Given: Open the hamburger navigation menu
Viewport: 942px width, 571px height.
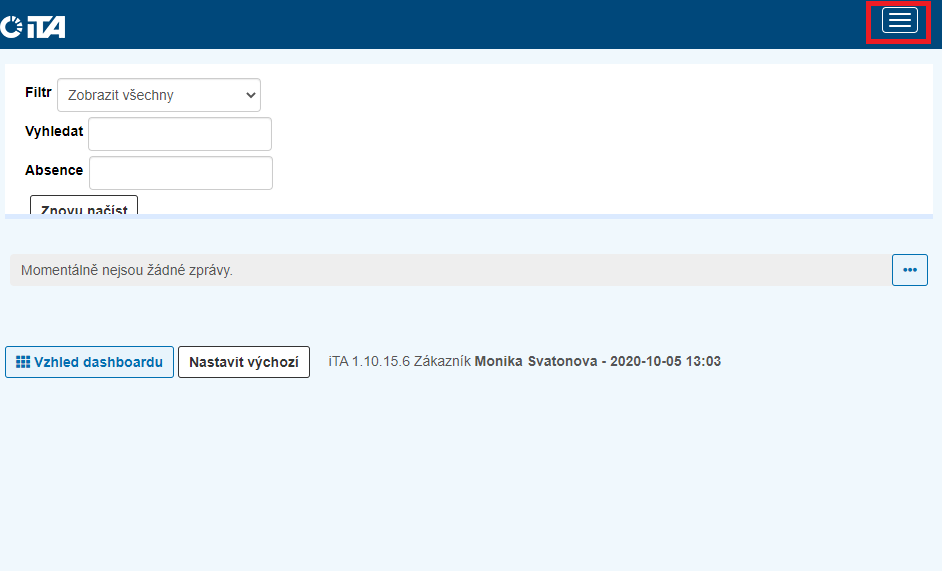Looking at the screenshot, I should click(x=899, y=21).
